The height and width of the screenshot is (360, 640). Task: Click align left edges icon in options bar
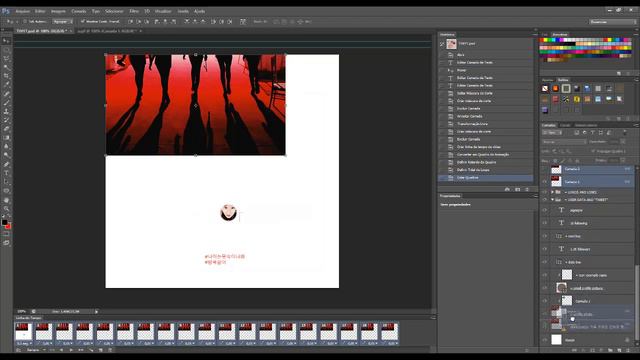point(156,21)
